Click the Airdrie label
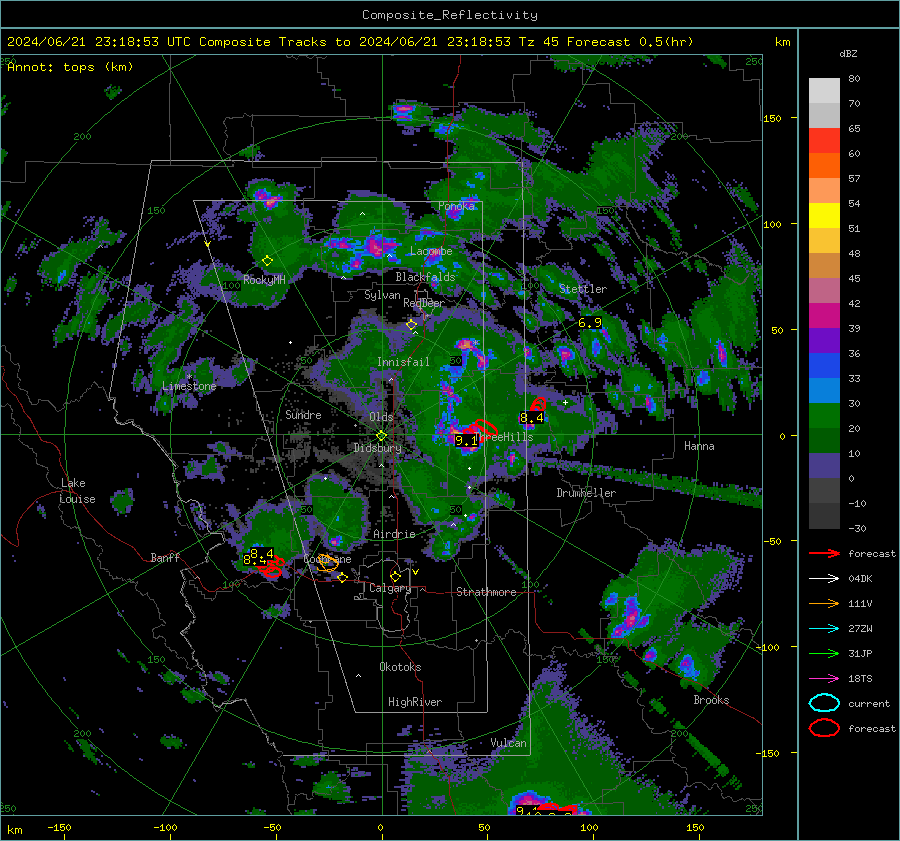The width and height of the screenshot is (900, 841). [394, 534]
